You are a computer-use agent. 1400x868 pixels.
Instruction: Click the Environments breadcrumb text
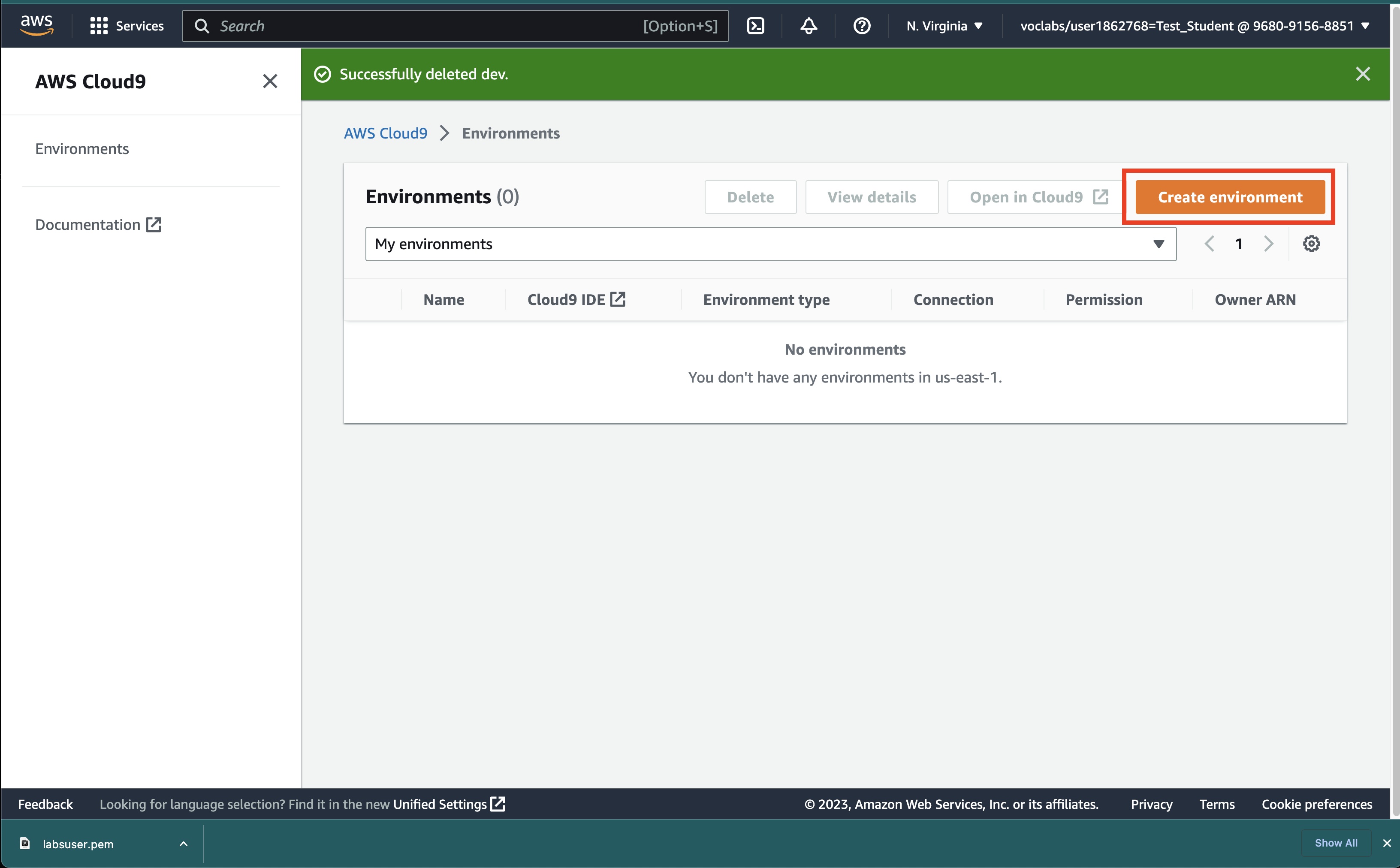point(511,133)
